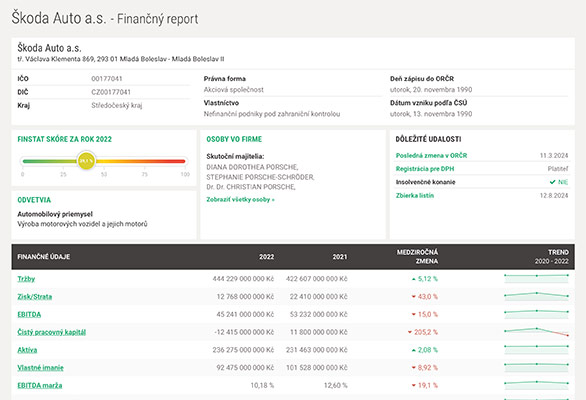586x400 pixels.
Task: Click the green check icon beside NIE
Action: point(552,182)
